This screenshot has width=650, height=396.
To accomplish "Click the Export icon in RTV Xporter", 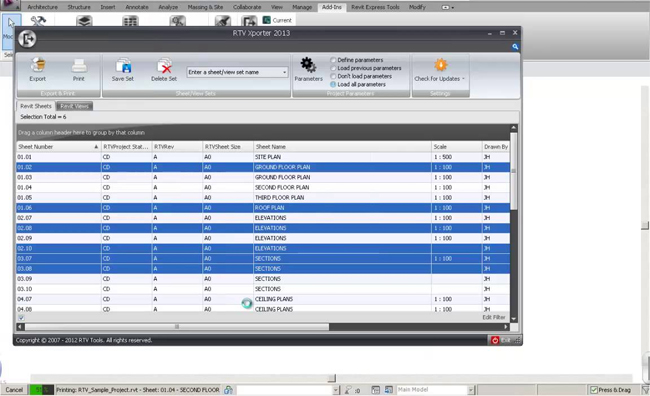I will [38, 65].
